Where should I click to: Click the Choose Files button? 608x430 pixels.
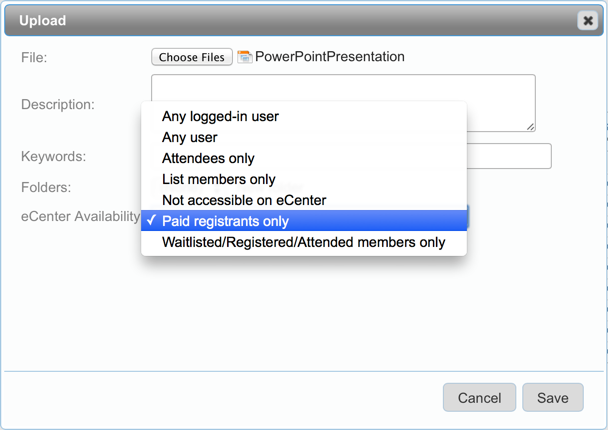click(x=192, y=57)
